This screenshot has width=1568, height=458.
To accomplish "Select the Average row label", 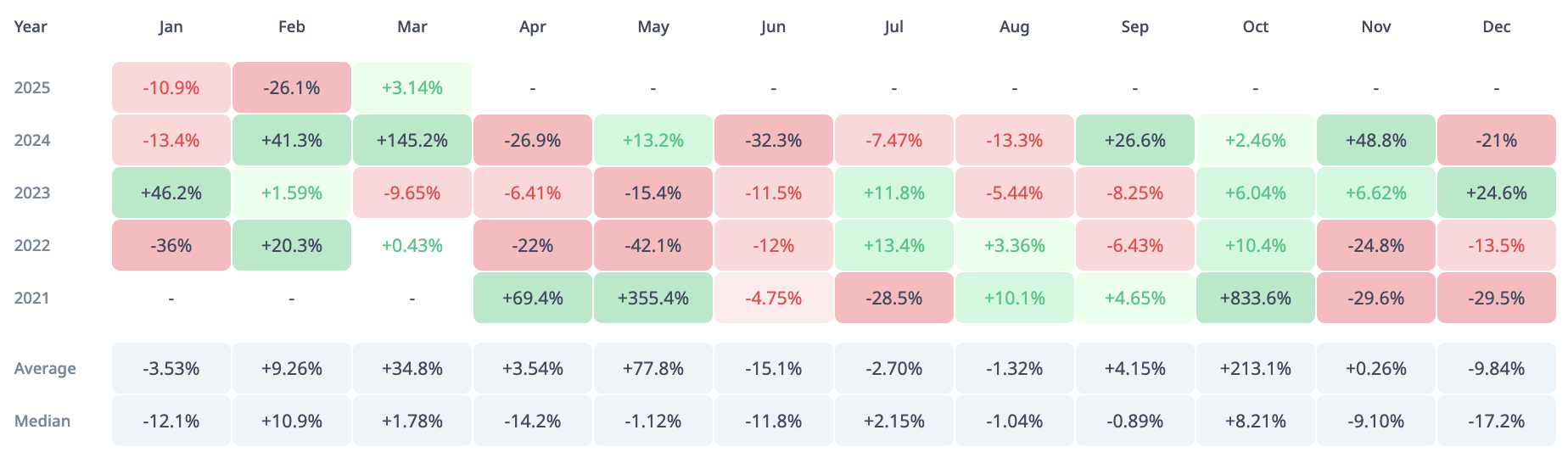I will (x=45, y=368).
